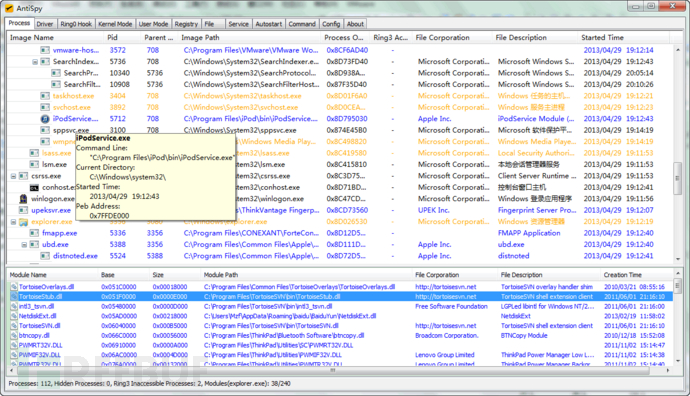Click the intl3_tsvn.dll module icon
The width and height of the screenshot is (690, 396).
pyautogui.click(x=14, y=306)
